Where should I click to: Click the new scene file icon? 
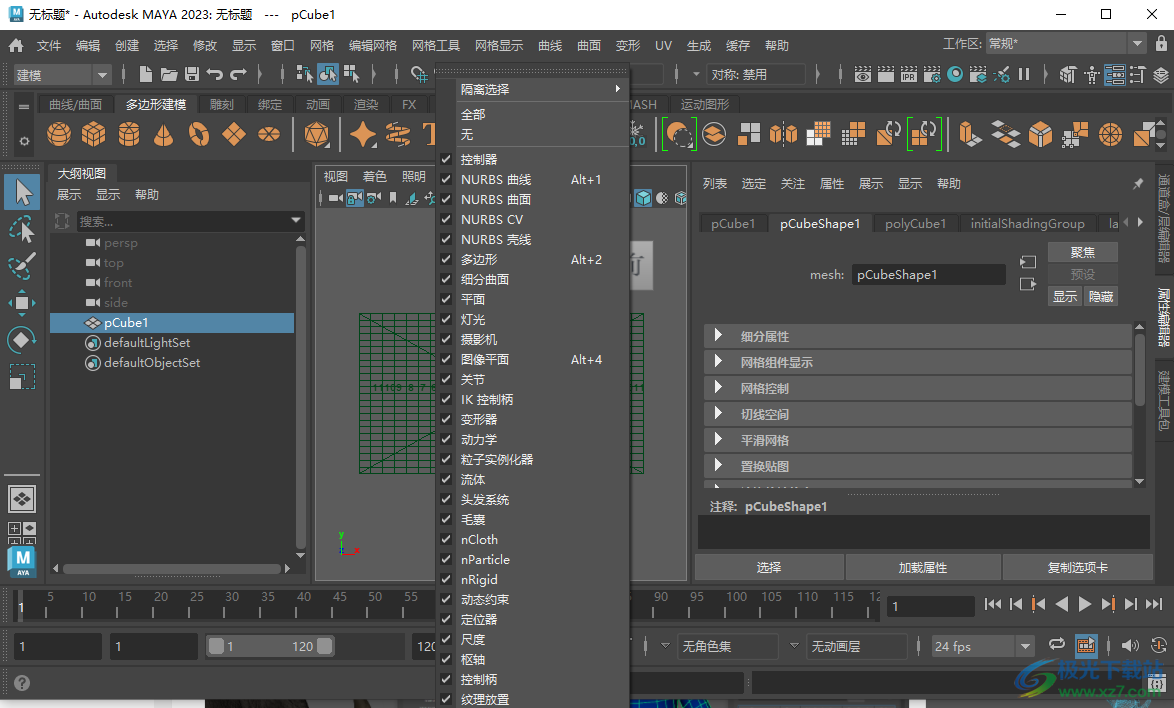(146, 74)
